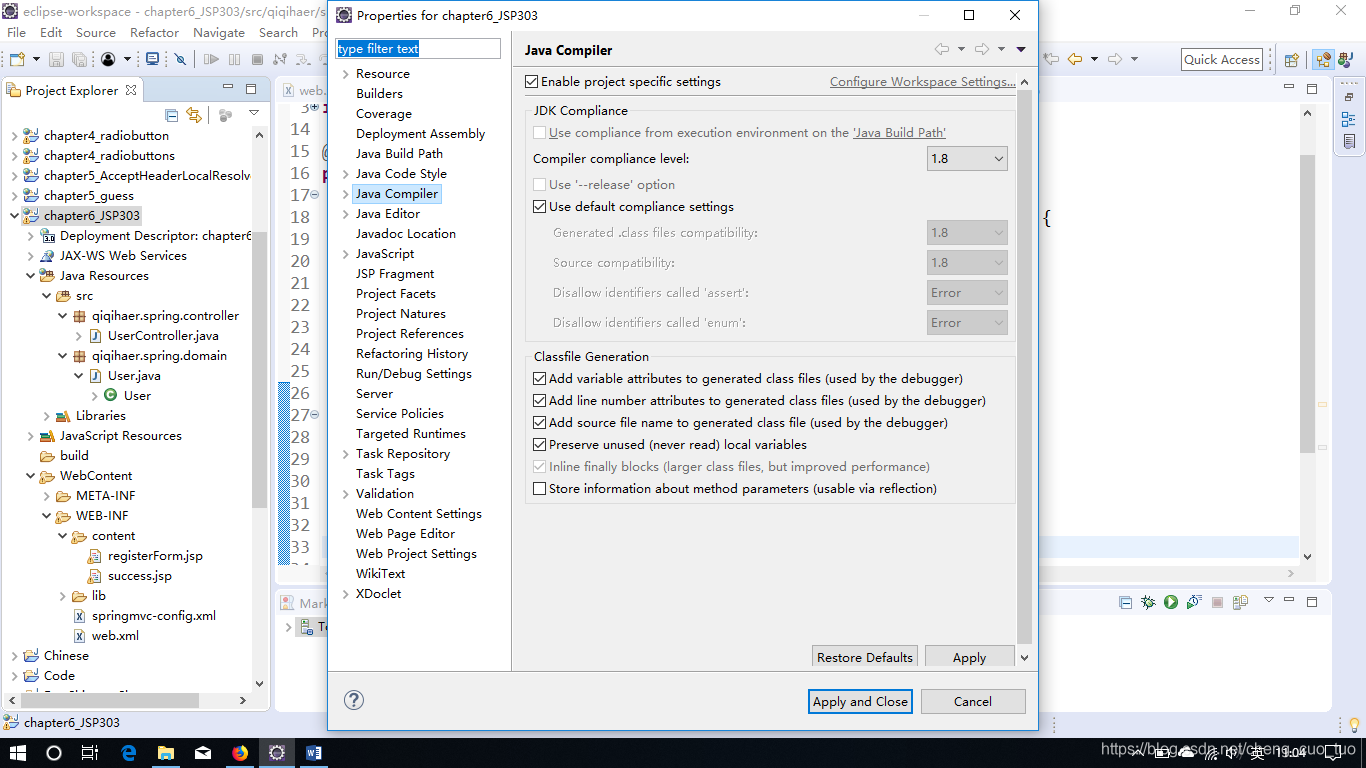Open File Explorer from the taskbar

166,752
